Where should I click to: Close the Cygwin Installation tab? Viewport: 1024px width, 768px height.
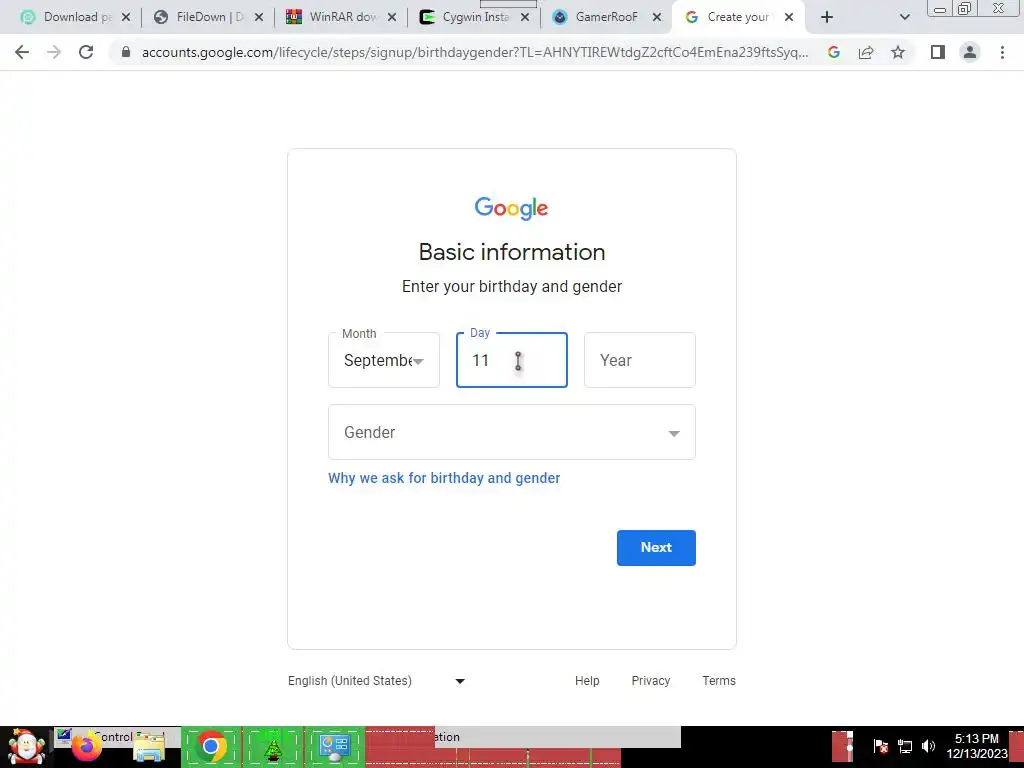[x=525, y=17]
